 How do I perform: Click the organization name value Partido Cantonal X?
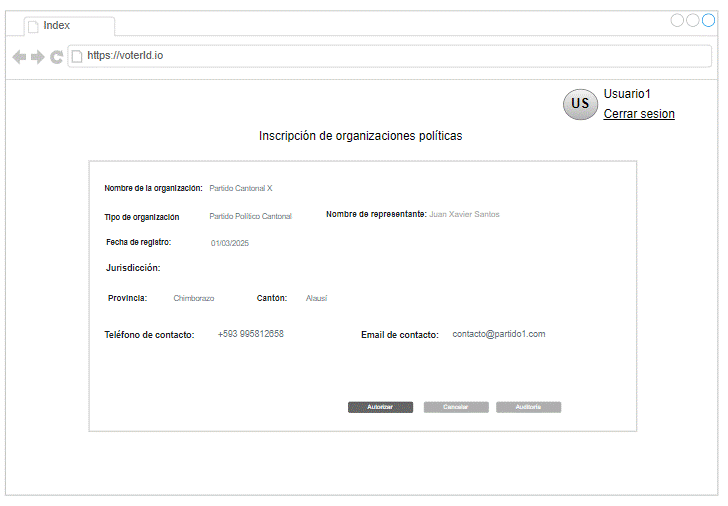(x=240, y=188)
